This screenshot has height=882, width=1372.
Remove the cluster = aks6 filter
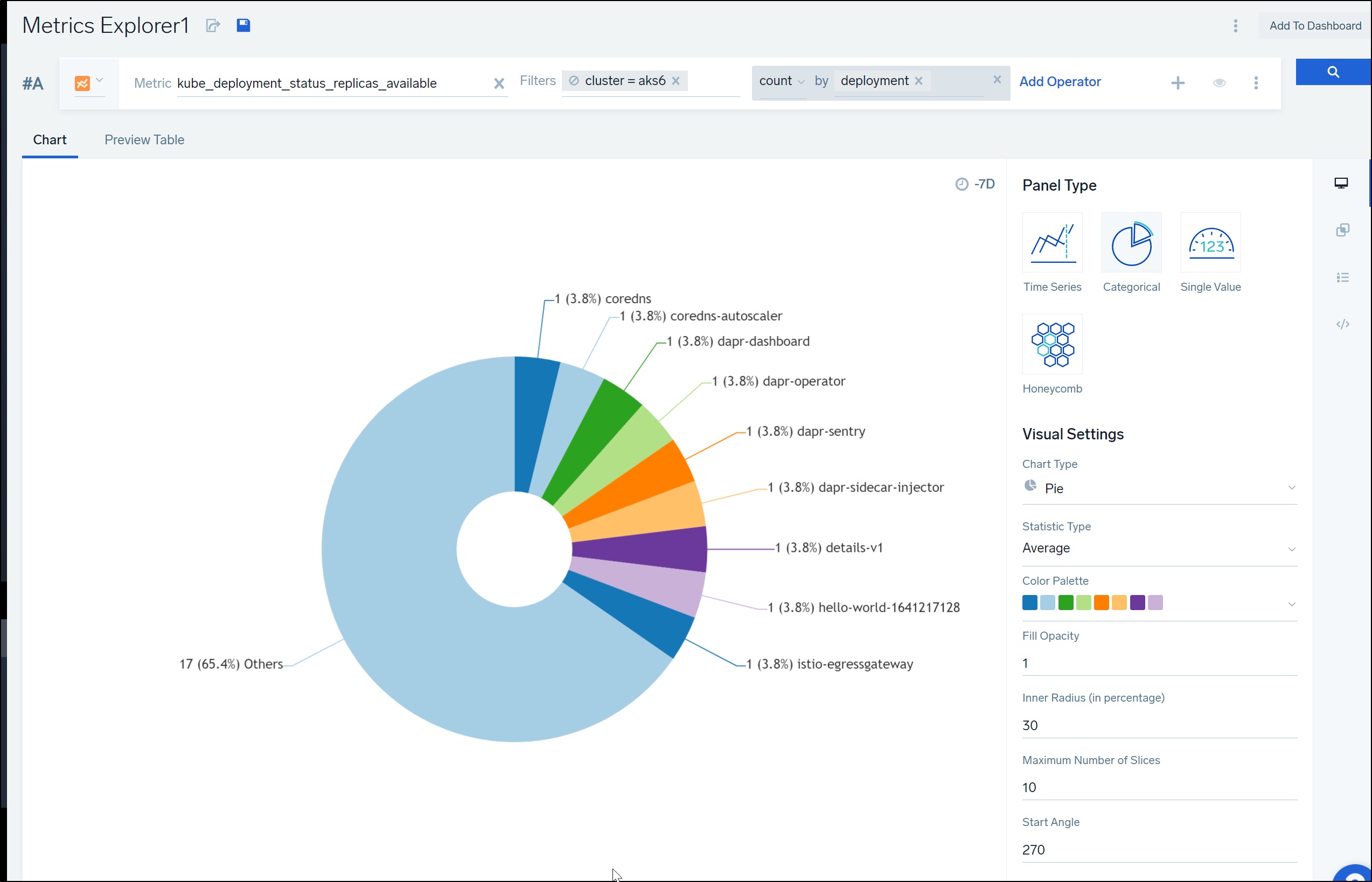pos(676,81)
